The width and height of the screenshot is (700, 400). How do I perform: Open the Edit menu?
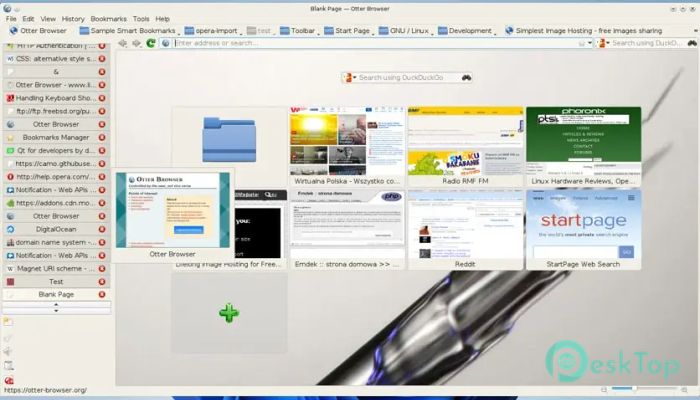tap(28, 19)
